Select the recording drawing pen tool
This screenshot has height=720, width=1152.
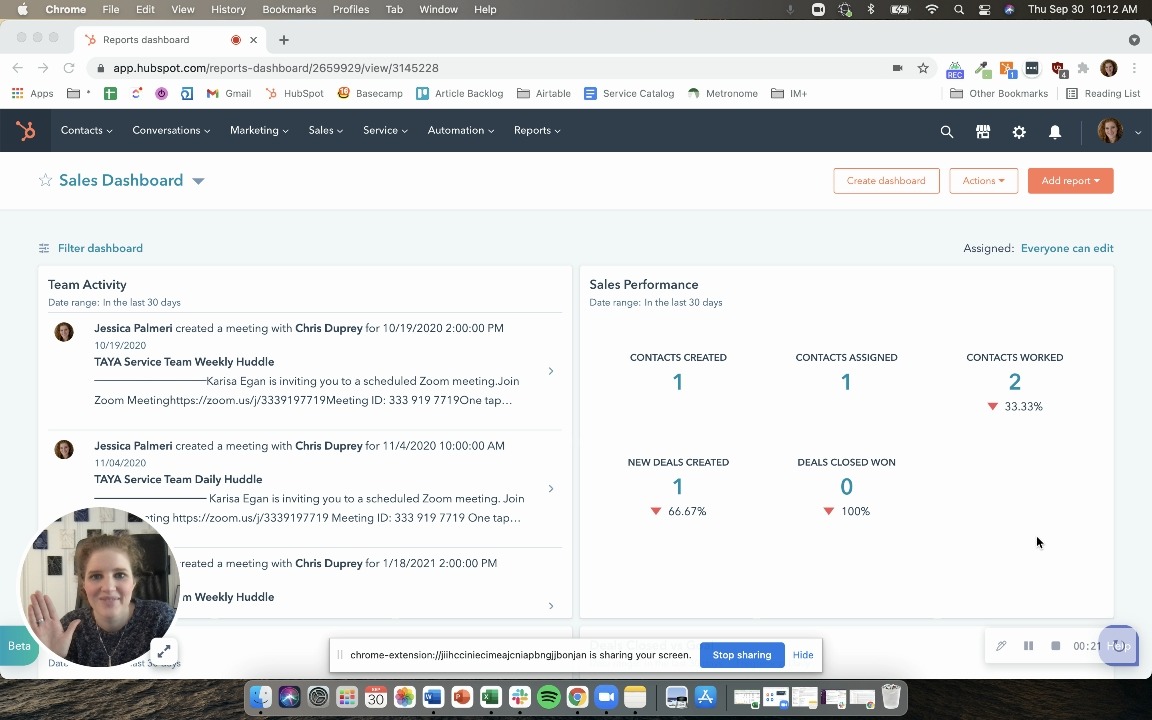[x=1001, y=646]
